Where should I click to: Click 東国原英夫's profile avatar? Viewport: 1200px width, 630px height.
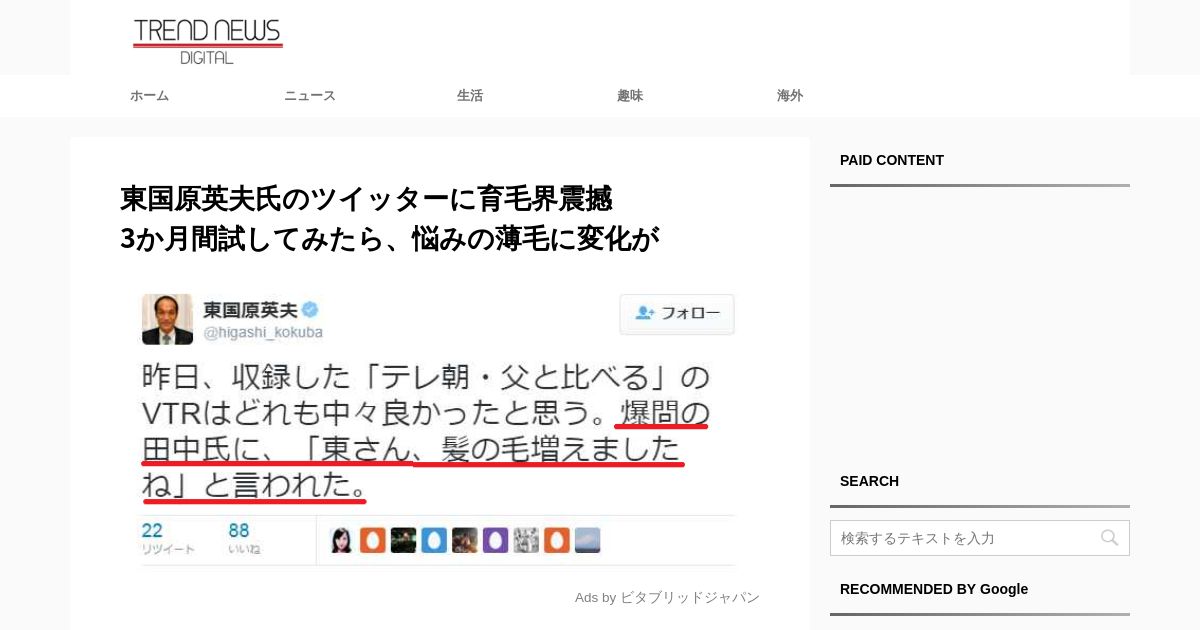point(167,319)
